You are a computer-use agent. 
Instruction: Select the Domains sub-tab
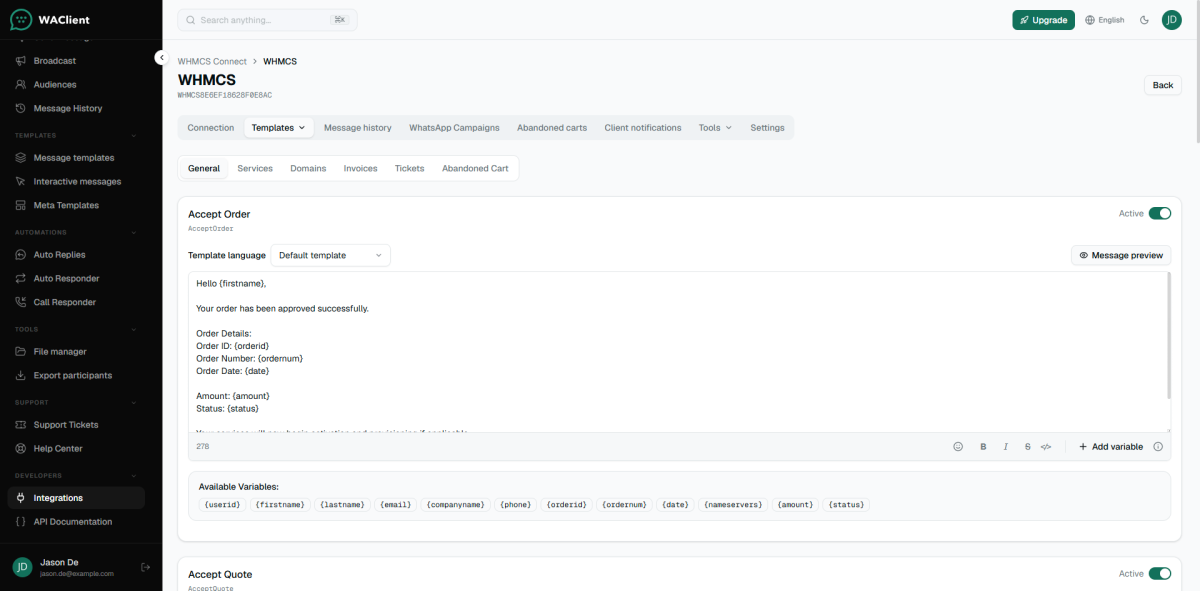click(308, 169)
